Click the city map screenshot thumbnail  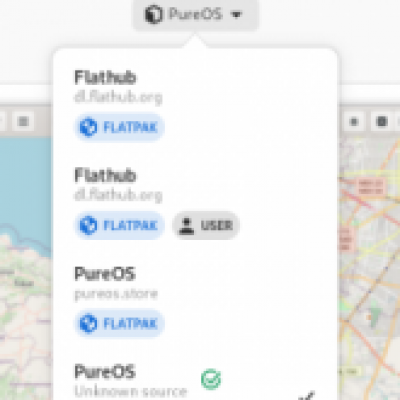[369, 267]
